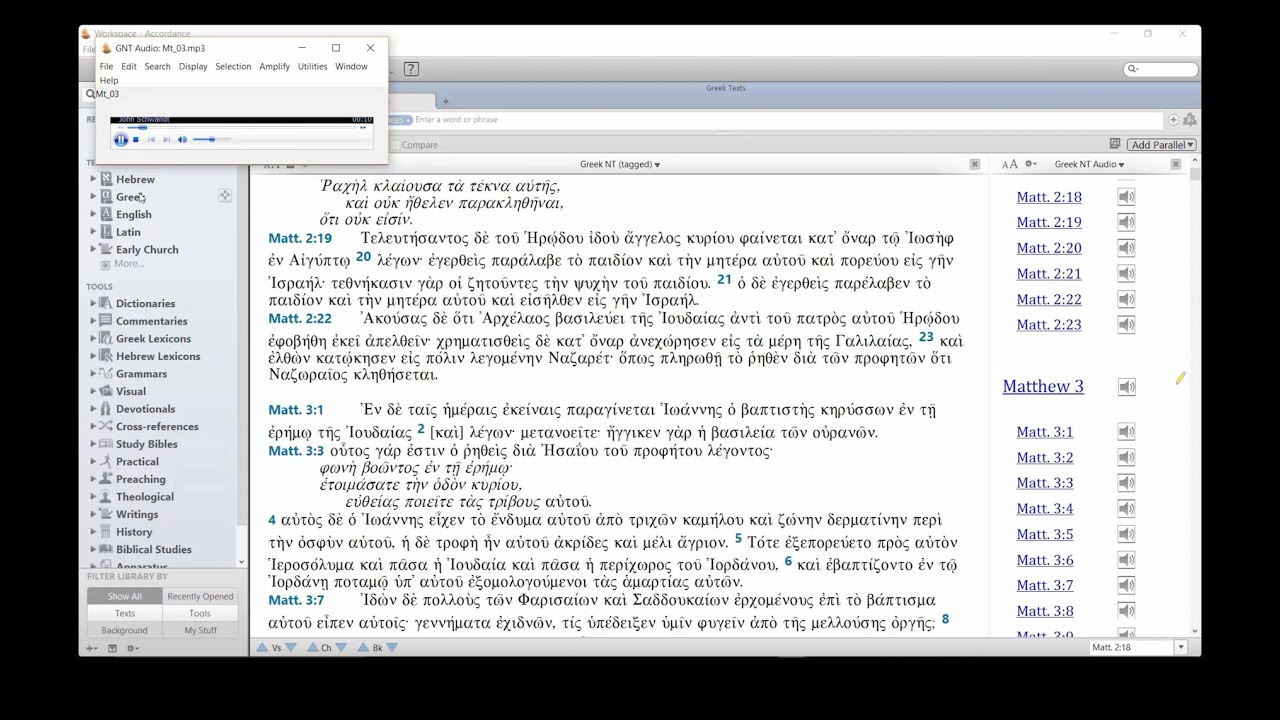Go to previous chapter with Ch up arrow

point(312,648)
